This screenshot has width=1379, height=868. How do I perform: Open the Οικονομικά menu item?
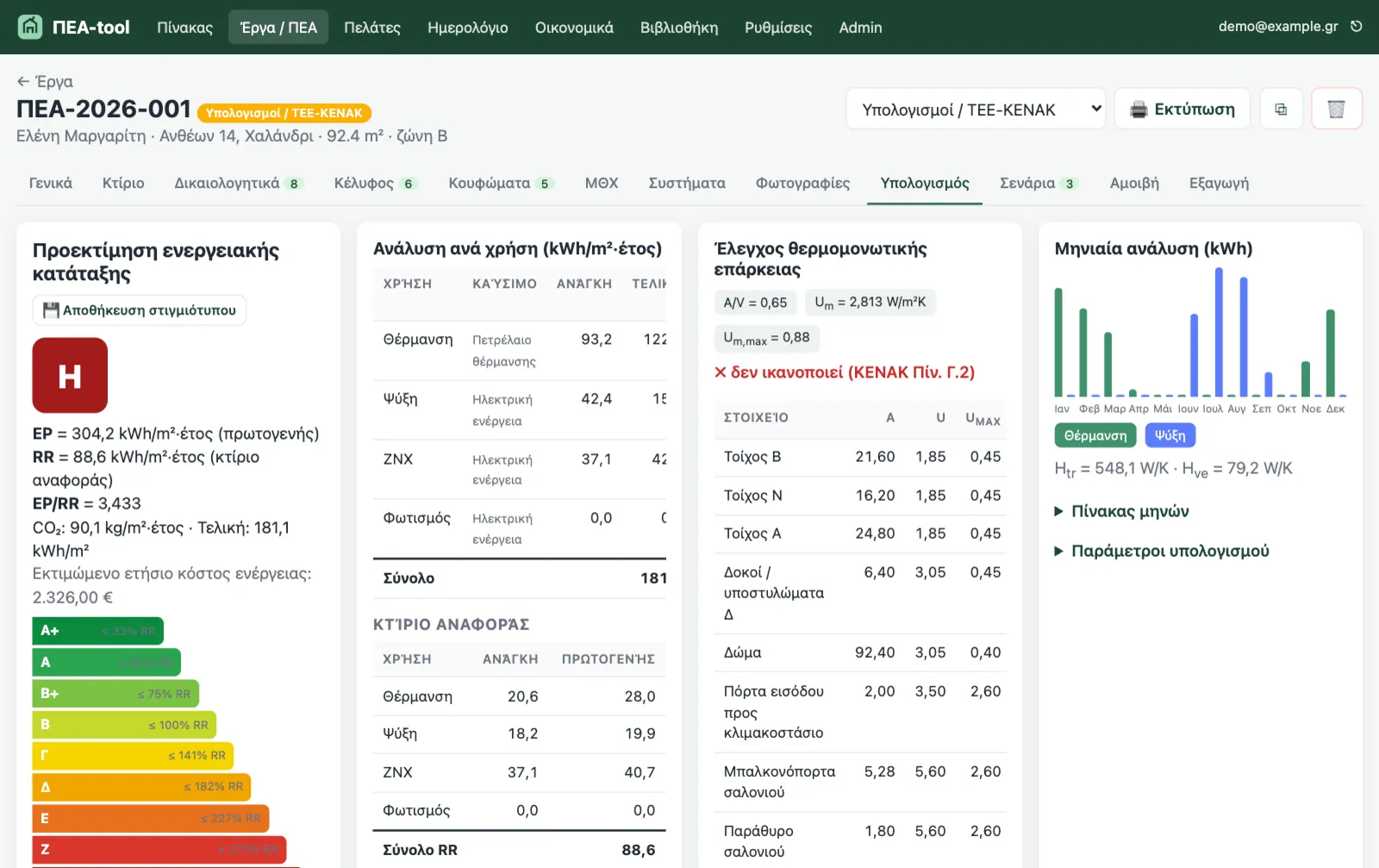[574, 28]
